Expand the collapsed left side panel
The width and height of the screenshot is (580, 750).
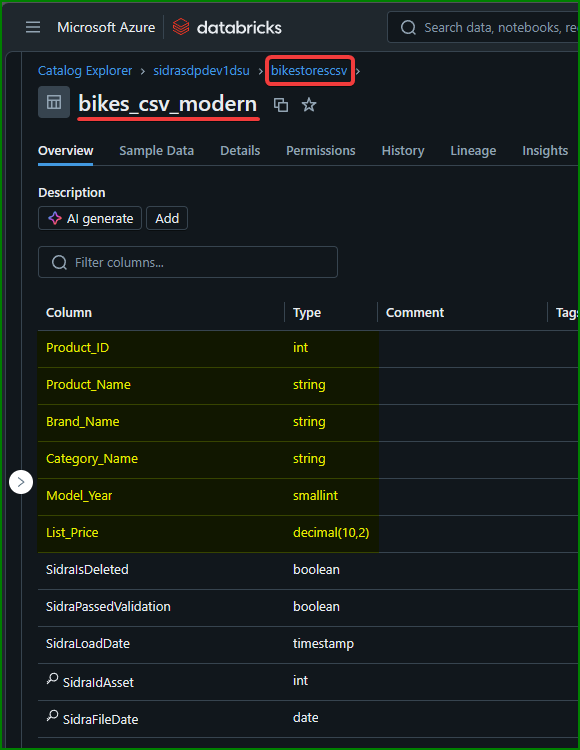click(21, 482)
